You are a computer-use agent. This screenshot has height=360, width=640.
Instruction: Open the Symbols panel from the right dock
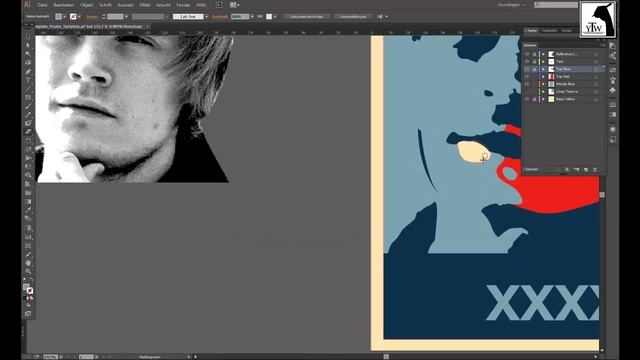[x=613, y=90]
